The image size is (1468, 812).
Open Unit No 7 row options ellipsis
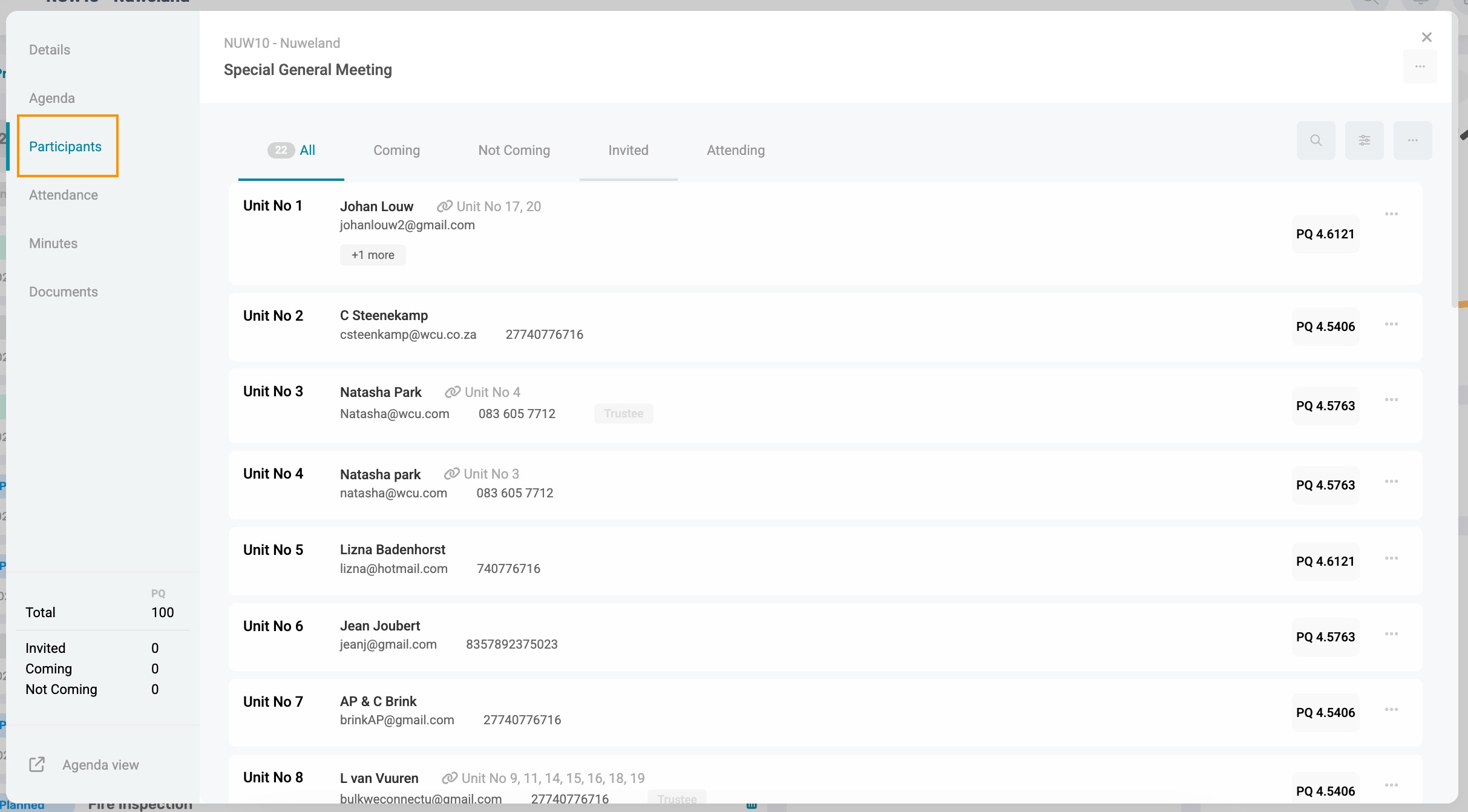[x=1391, y=709]
